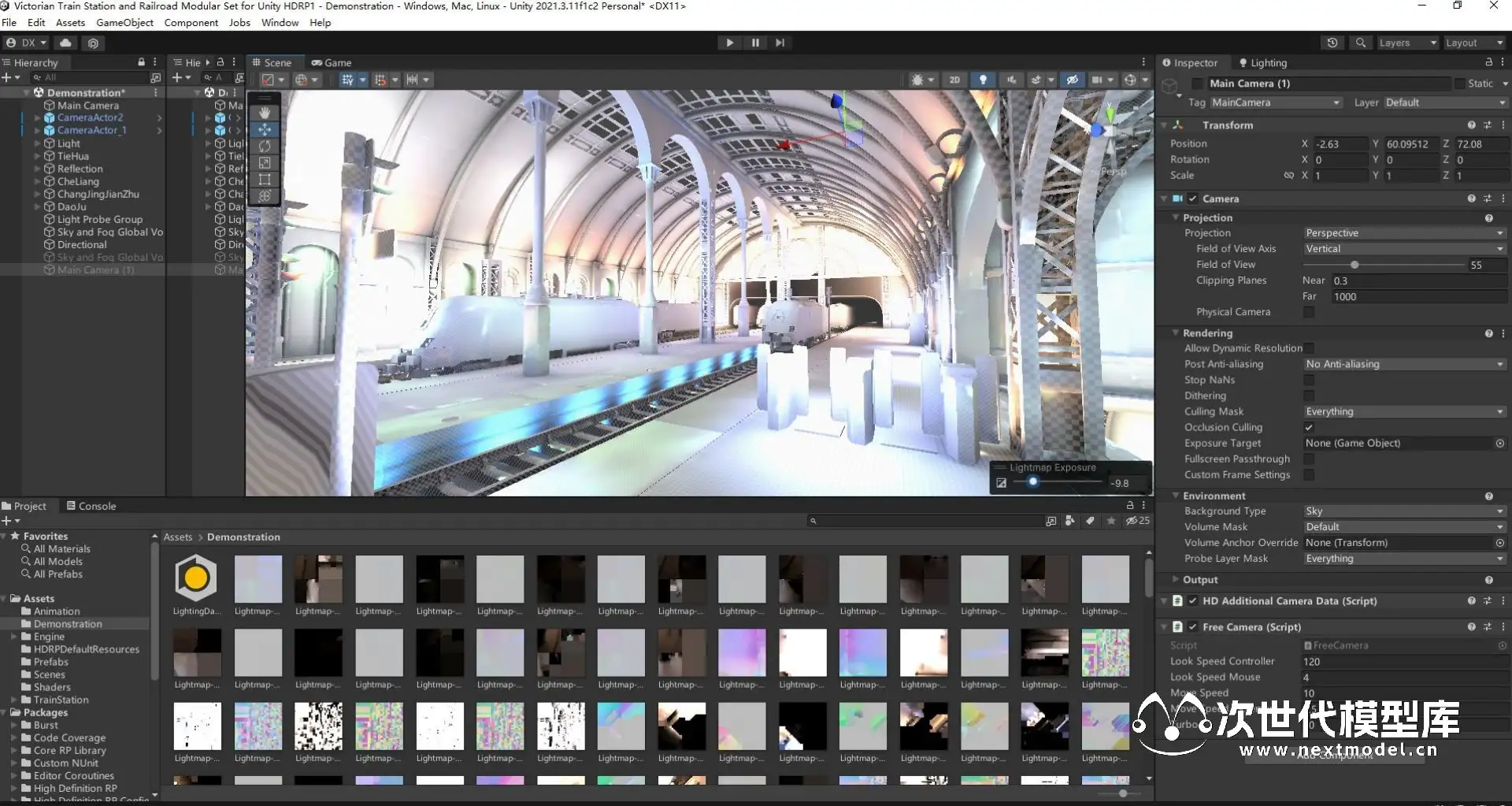Select the Rect tool in Scene toolbar
The width and height of the screenshot is (1512, 806).
coord(265,180)
